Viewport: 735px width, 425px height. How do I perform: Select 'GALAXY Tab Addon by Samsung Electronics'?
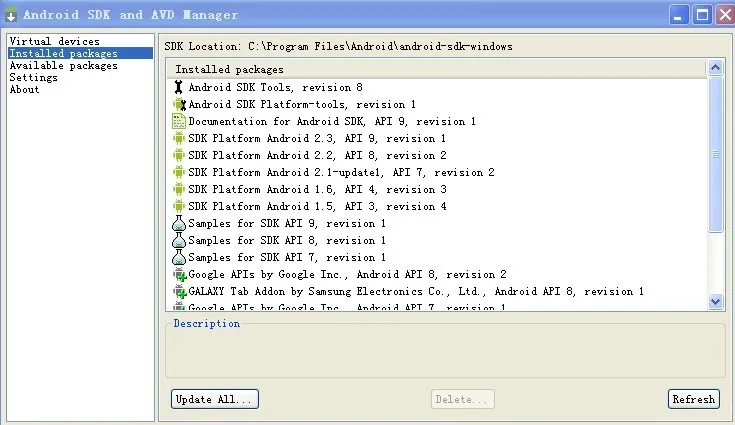(x=416, y=291)
